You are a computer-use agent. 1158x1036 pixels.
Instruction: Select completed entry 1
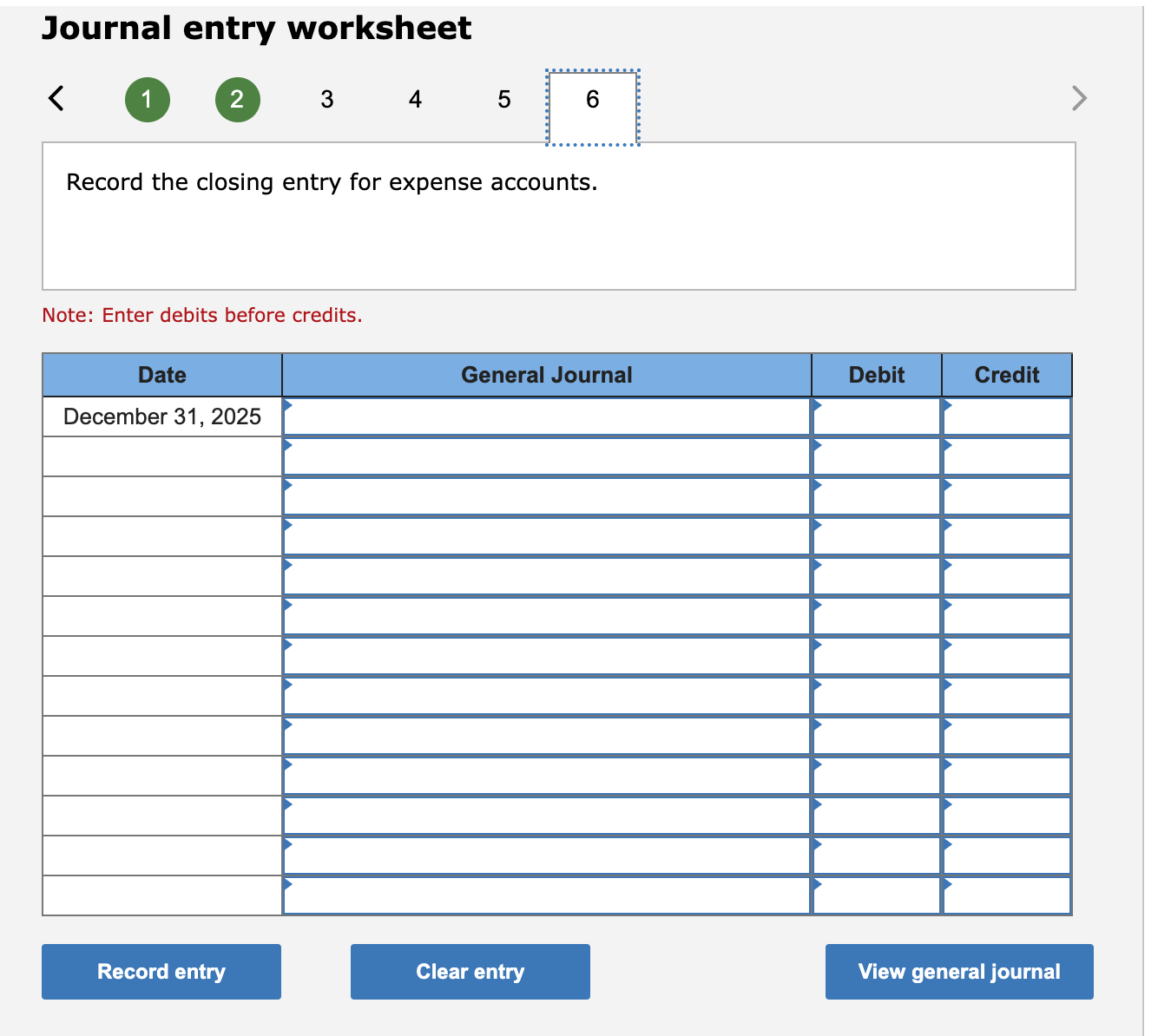click(148, 99)
